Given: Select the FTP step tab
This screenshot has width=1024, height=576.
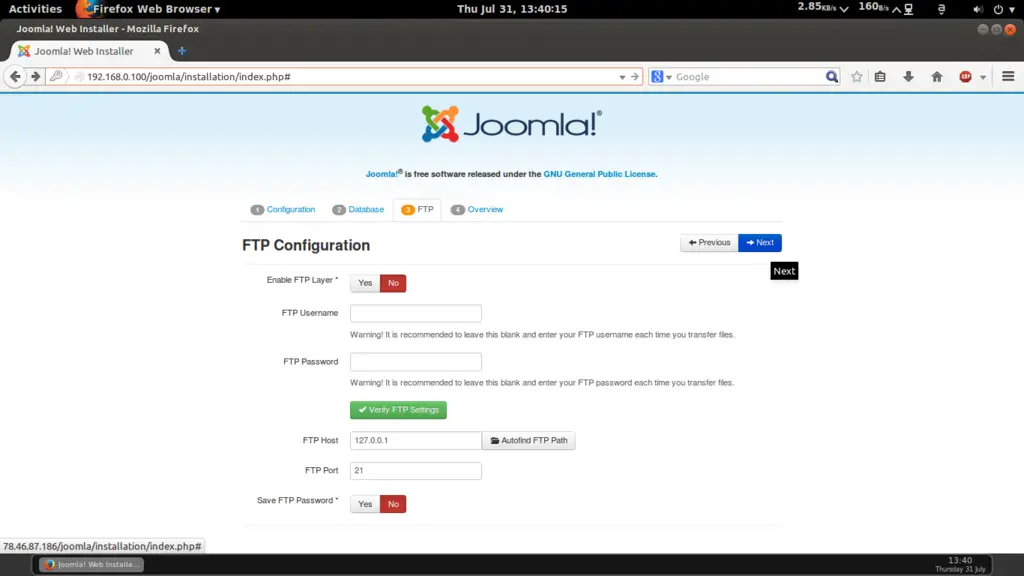Looking at the screenshot, I should [x=417, y=210].
